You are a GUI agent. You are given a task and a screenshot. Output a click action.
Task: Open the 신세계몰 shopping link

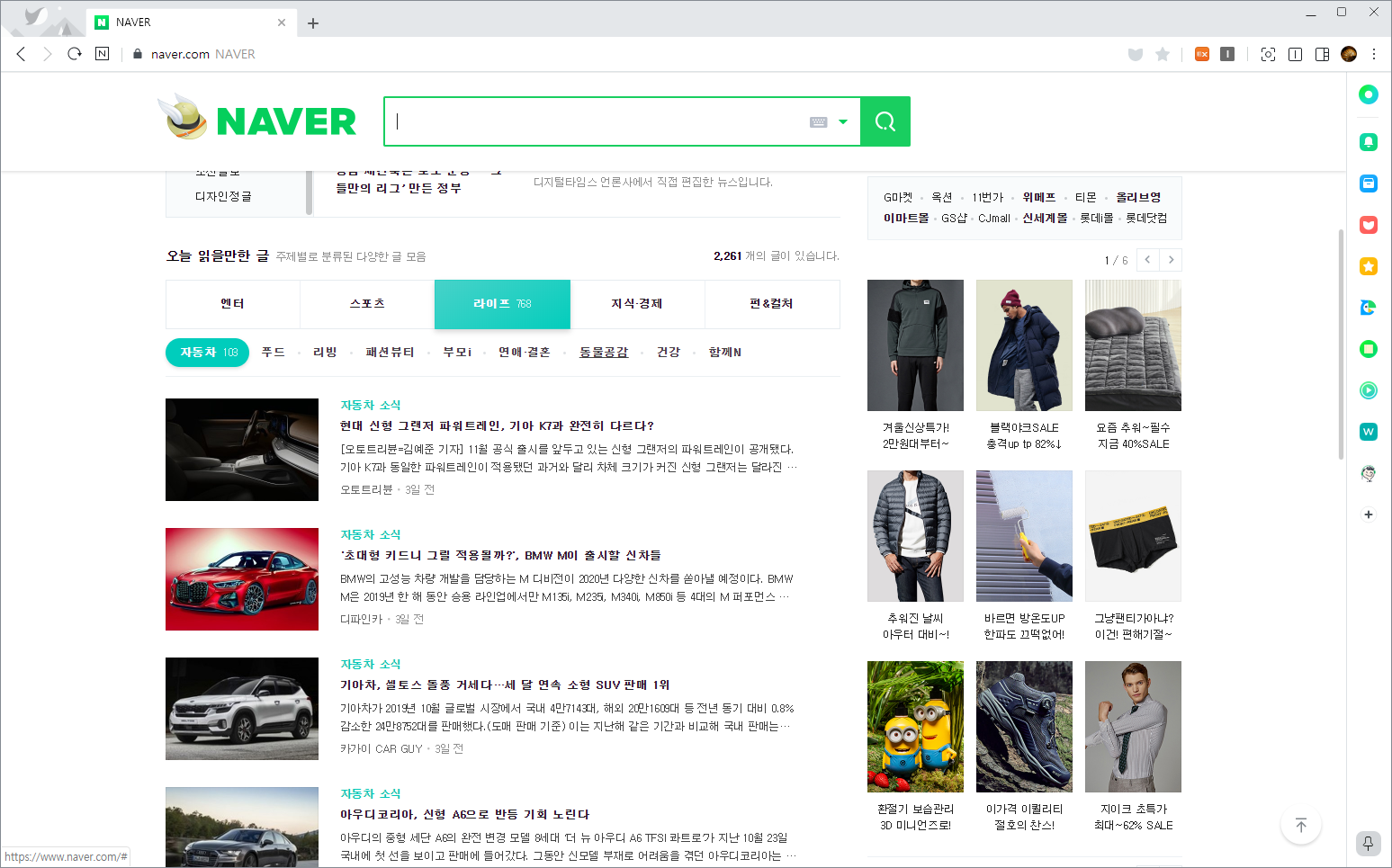click(1045, 218)
